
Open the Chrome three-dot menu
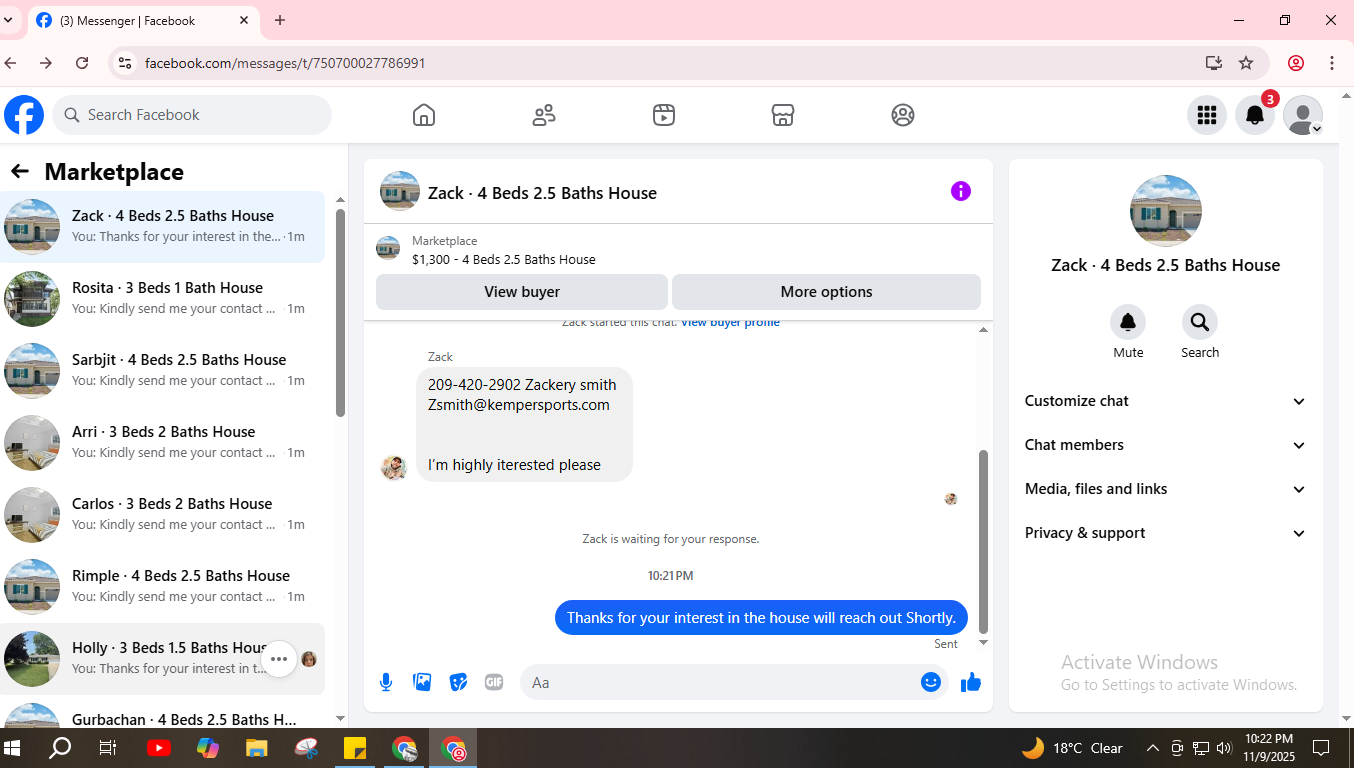1332,63
